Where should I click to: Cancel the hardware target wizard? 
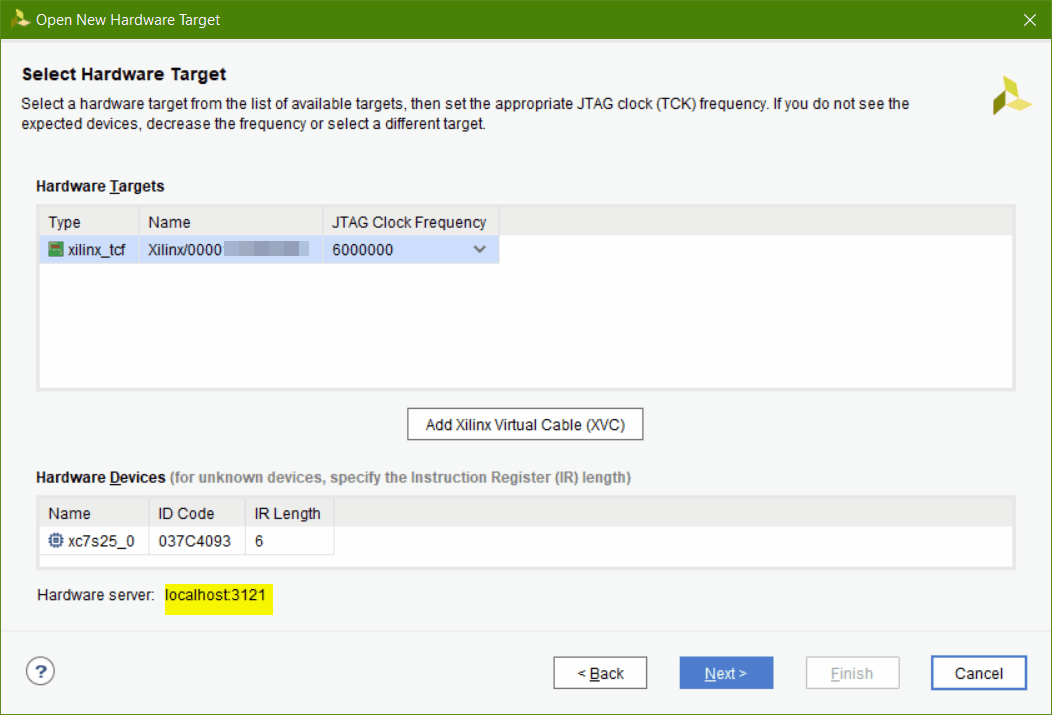pos(978,673)
